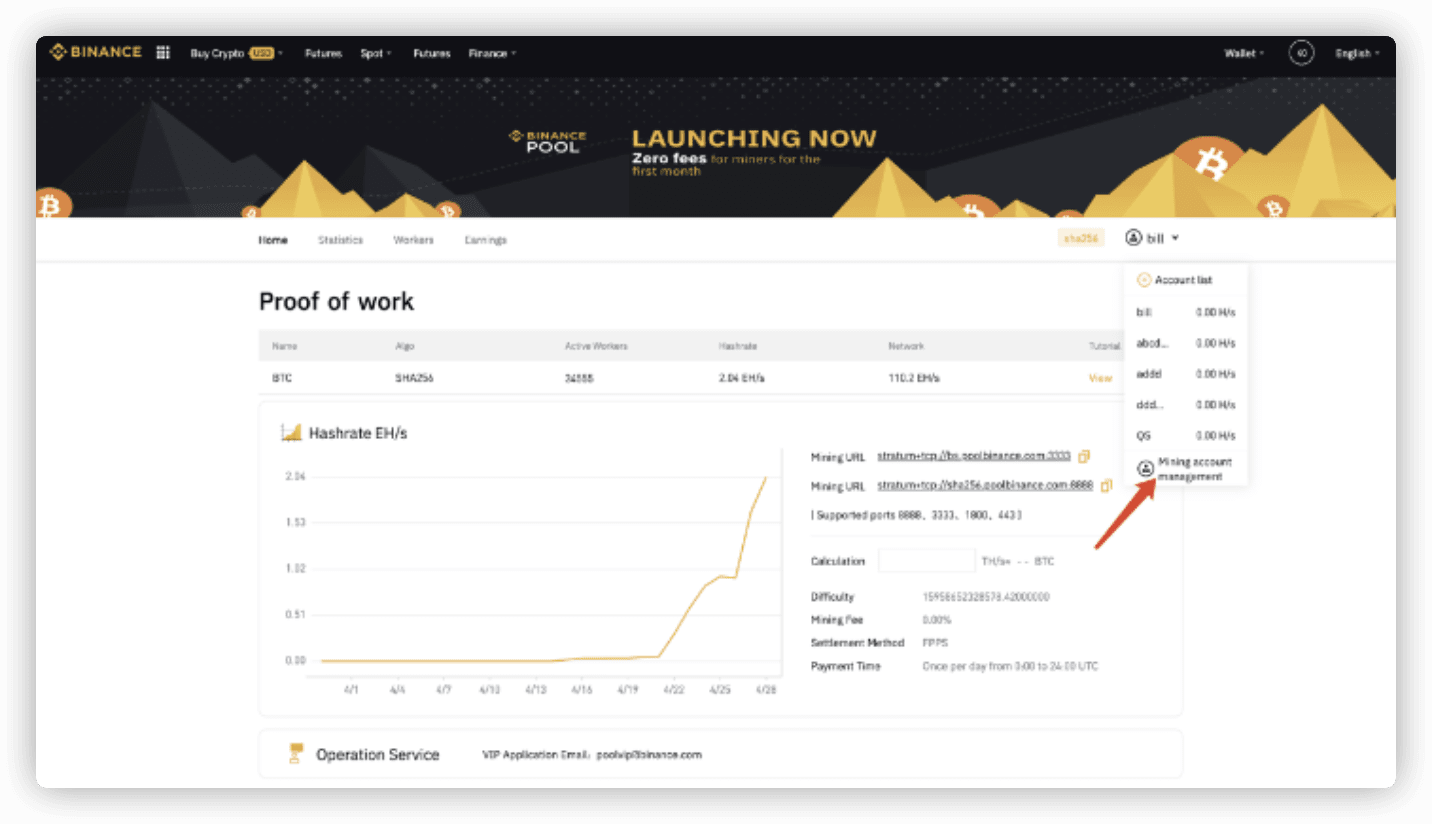Select the abcd... account in list
Screen dimensions: 1432x824
point(1186,343)
